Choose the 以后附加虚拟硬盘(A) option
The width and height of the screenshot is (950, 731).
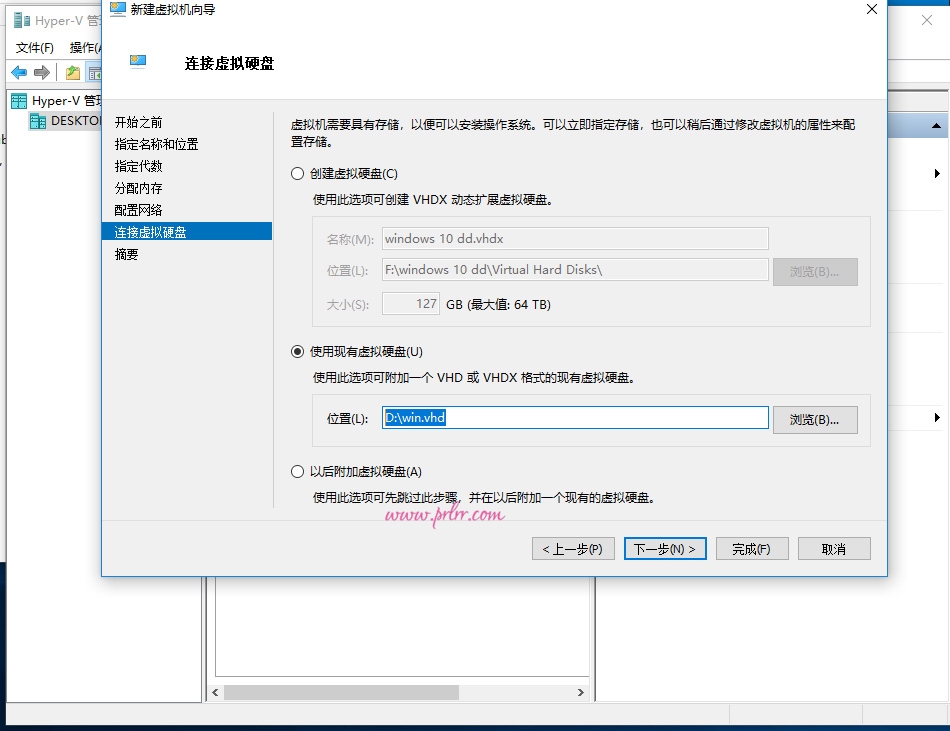(297, 470)
